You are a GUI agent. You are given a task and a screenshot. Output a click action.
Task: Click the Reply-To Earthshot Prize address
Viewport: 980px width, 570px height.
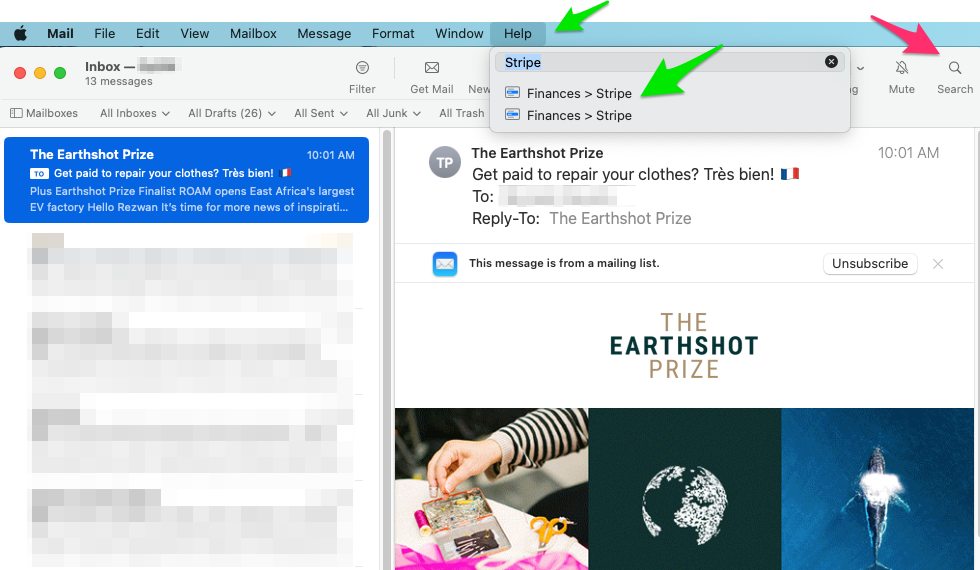[620, 219]
